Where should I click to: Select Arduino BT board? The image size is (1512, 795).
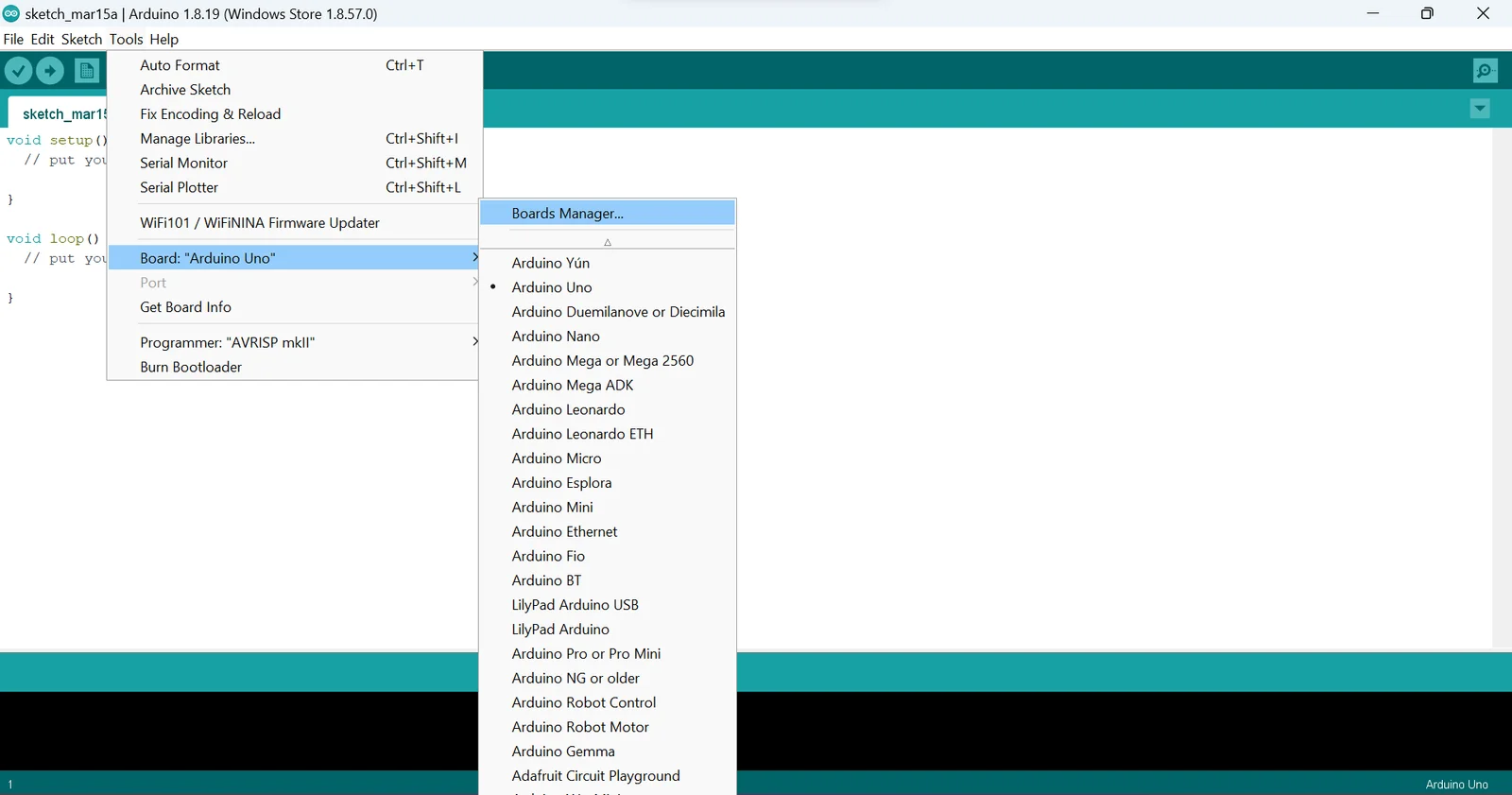(608, 580)
